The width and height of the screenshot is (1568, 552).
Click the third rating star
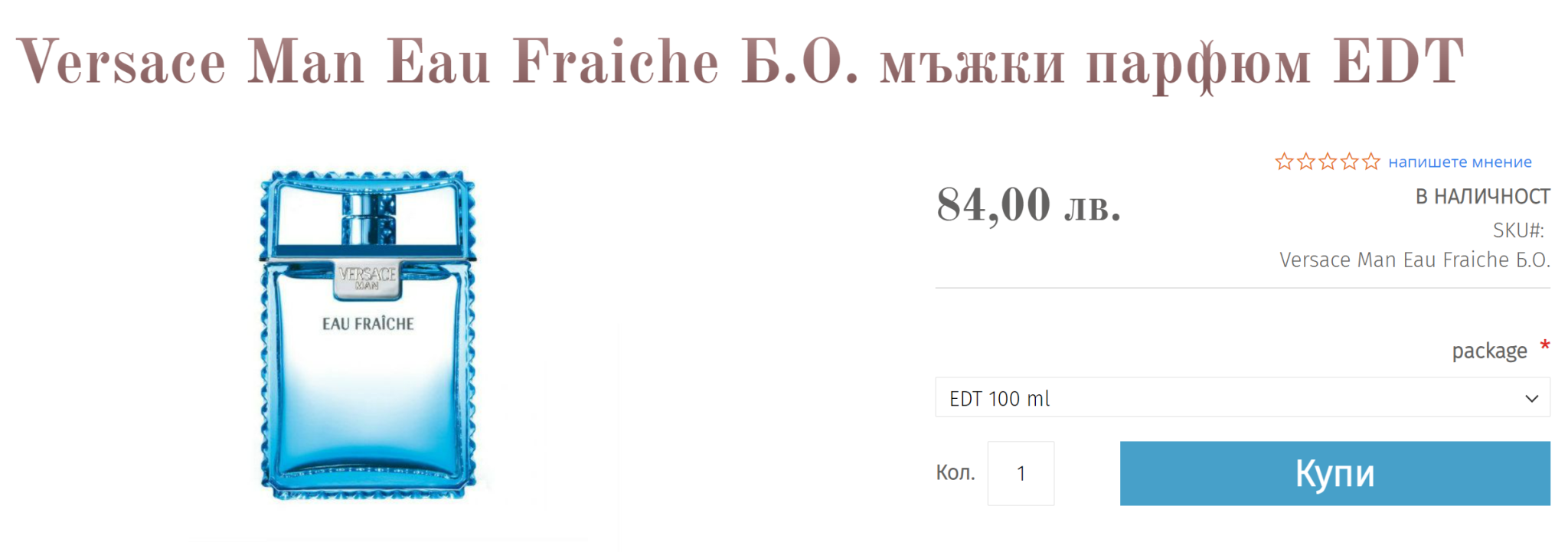(1328, 162)
